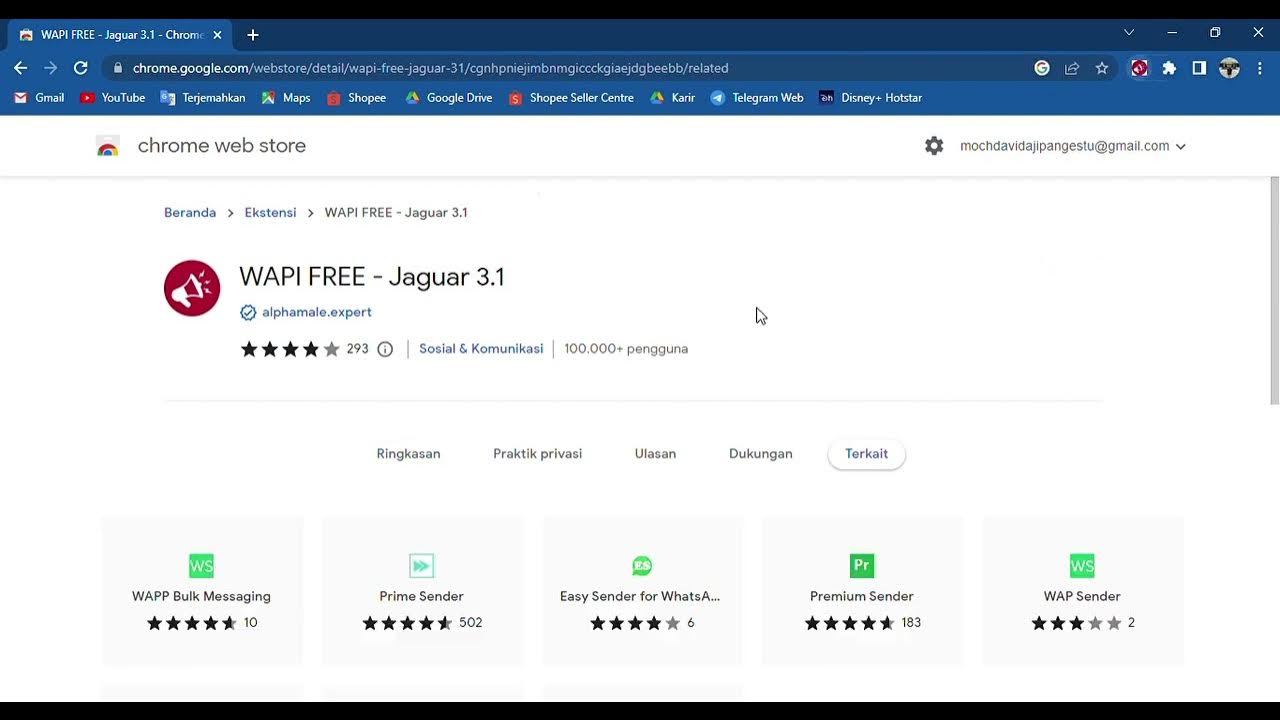
Task: Open the YouTube bookmark
Action: tap(113, 98)
